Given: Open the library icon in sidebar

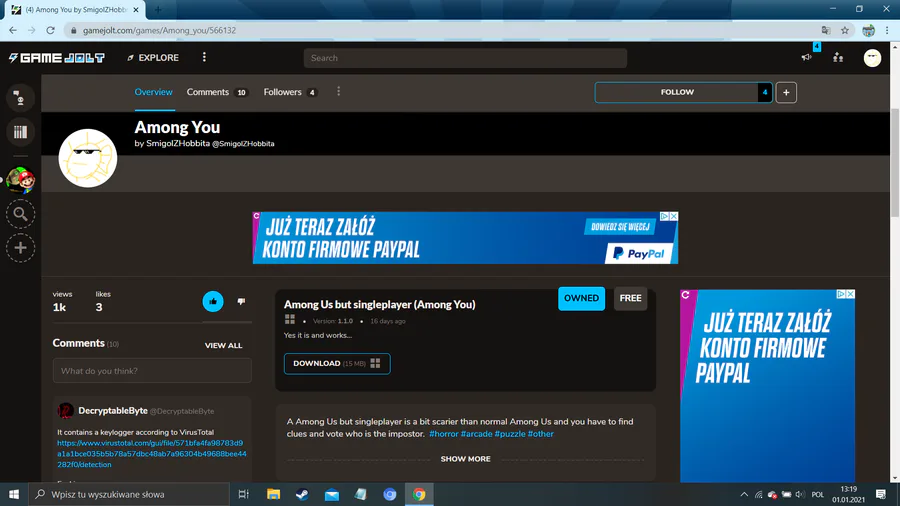Looking at the screenshot, I should (20, 132).
